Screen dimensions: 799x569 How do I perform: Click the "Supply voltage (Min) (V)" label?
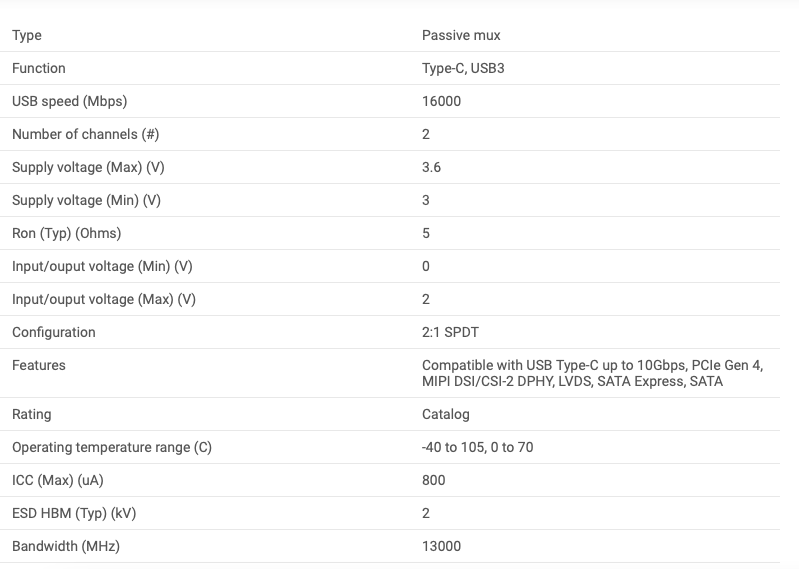86,200
